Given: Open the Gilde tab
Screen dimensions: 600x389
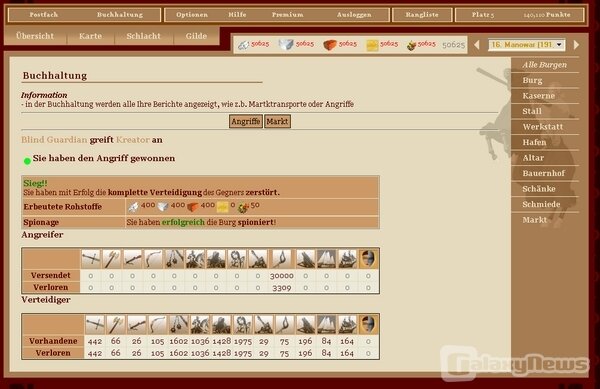Looking at the screenshot, I should [x=196, y=36].
